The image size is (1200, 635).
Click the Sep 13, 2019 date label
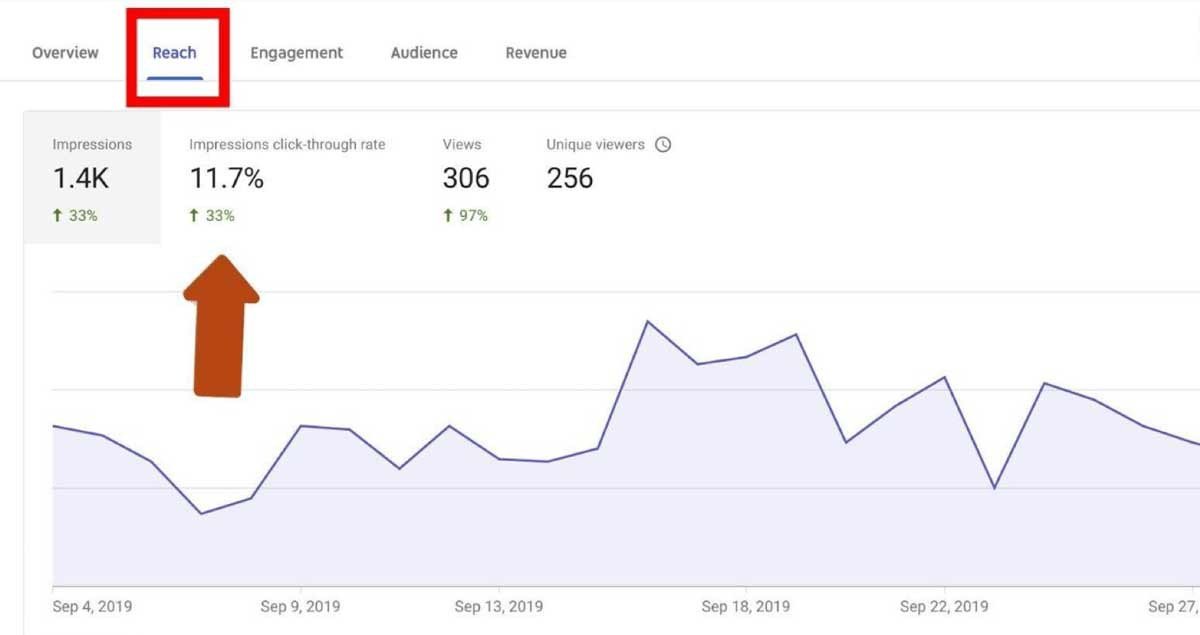pyautogui.click(x=499, y=606)
